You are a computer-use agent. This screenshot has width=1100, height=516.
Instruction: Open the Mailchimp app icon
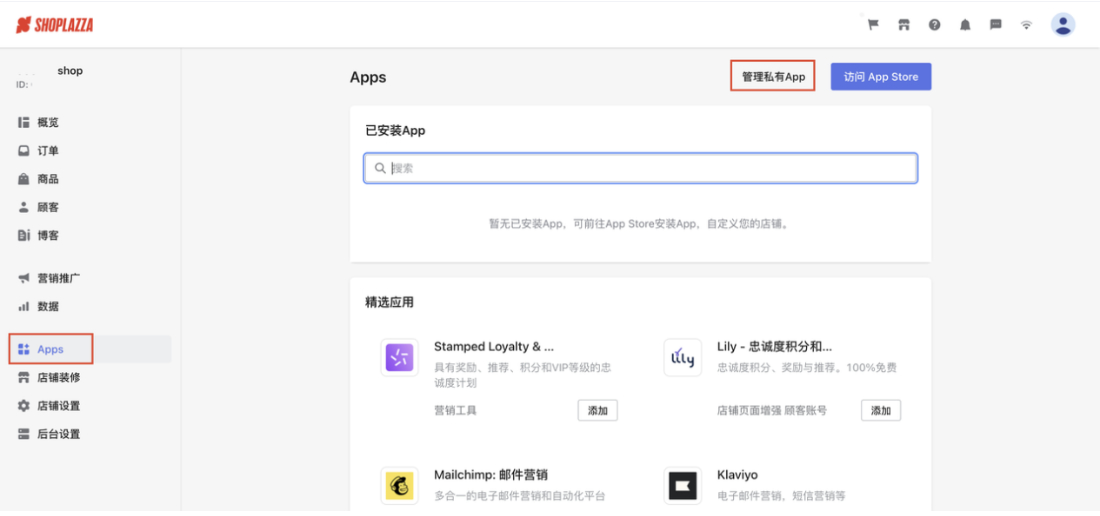point(399,485)
